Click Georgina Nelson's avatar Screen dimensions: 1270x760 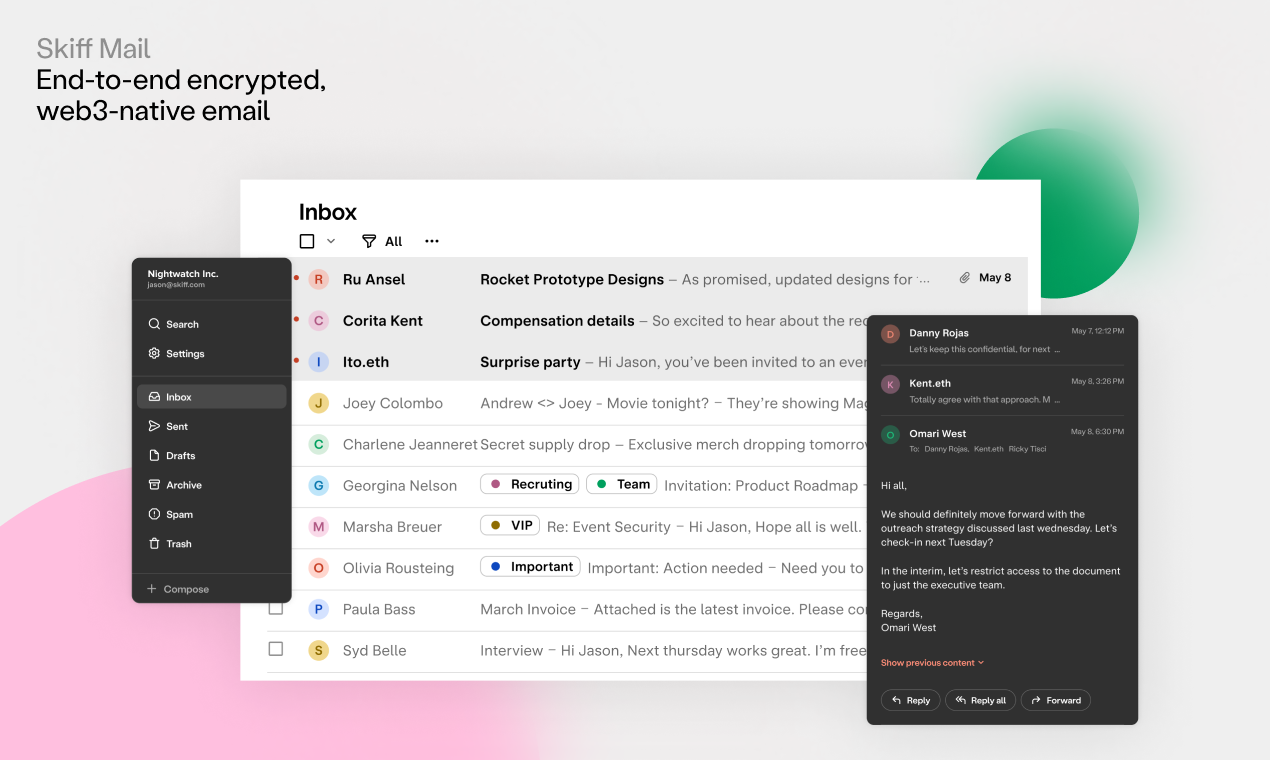(319, 486)
